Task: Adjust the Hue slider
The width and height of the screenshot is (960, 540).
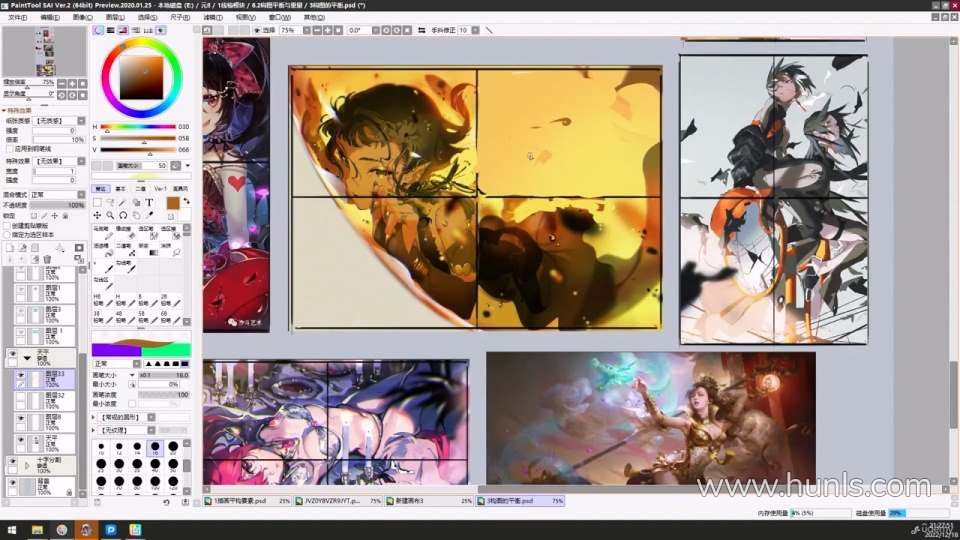Action: coord(138,127)
